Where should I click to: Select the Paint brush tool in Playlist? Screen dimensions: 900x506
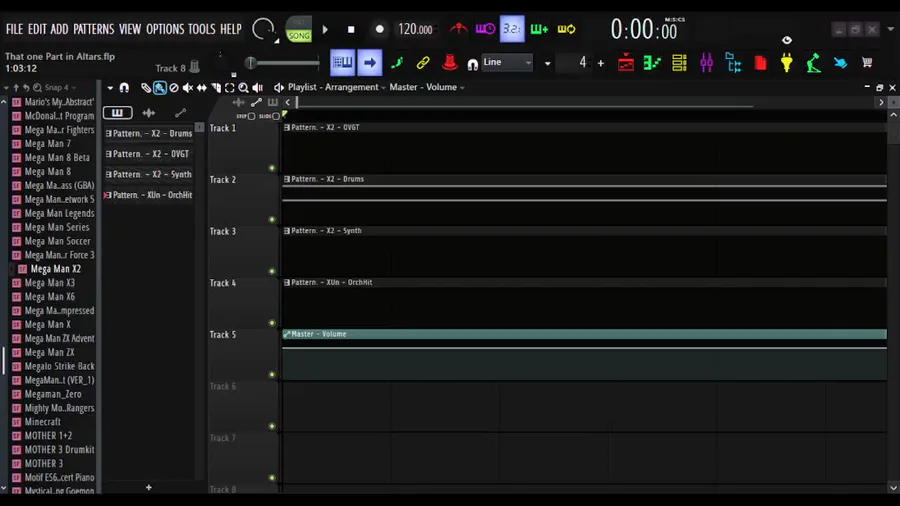pos(160,88)
